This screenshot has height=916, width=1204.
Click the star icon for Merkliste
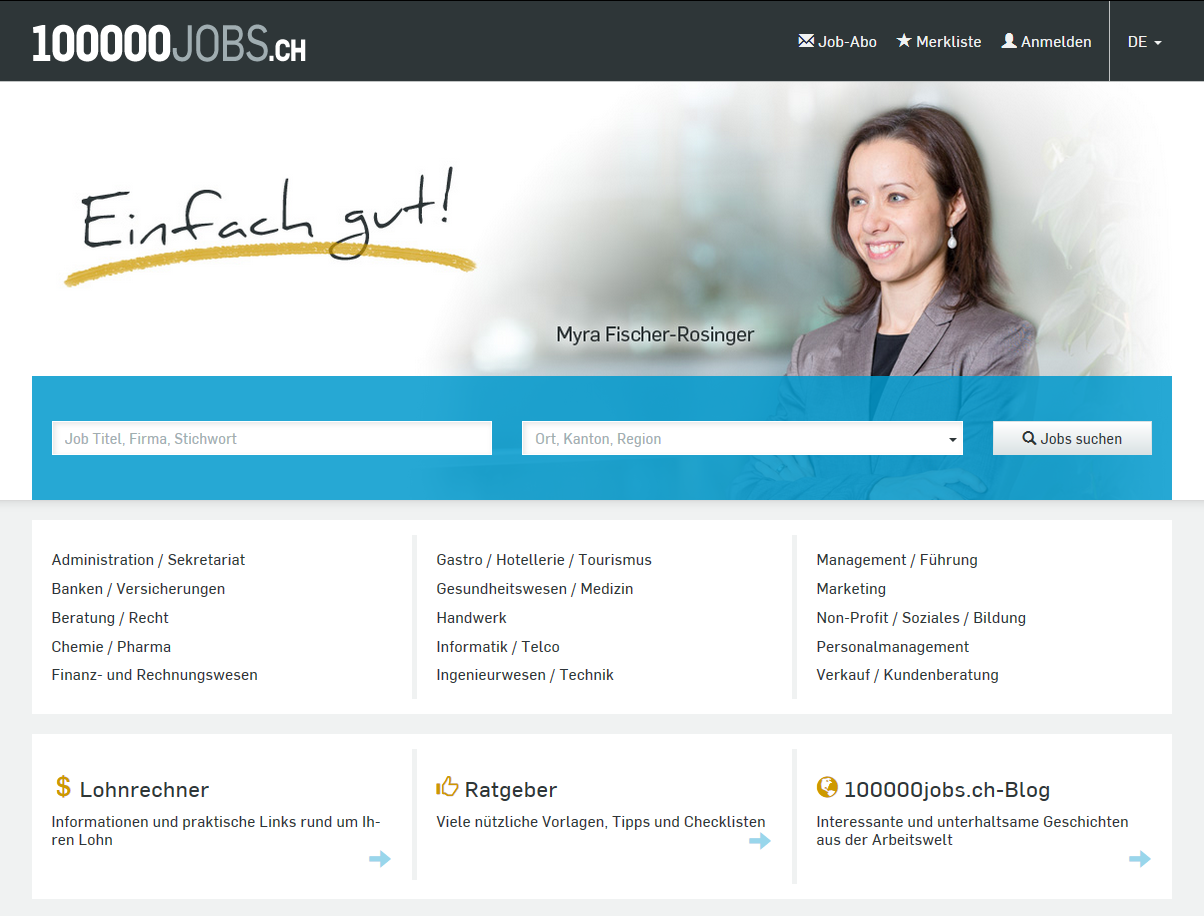point(904,41)
